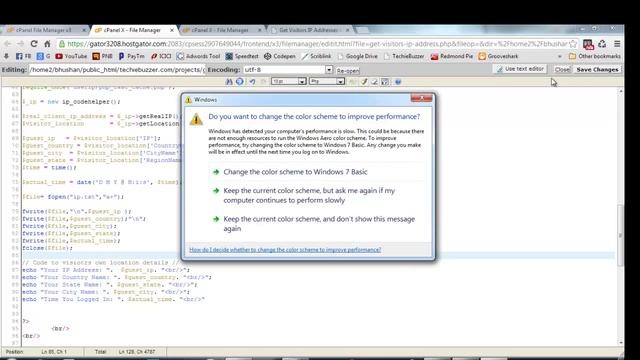Open the PayTm bookmark
The image size is (640, 360).
(131, 56)
